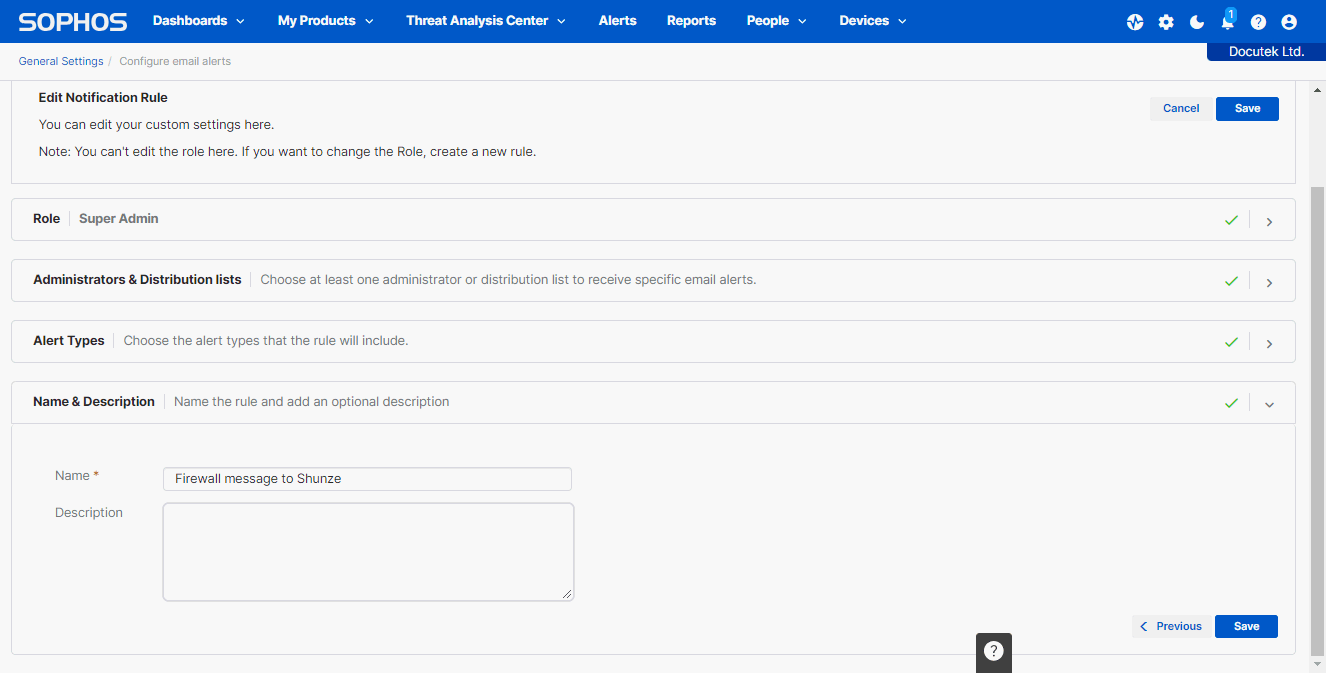The height and width of the screenshot is (673, 1326).
Task: Click the bottom Save button
Action: pos(1246,626)
